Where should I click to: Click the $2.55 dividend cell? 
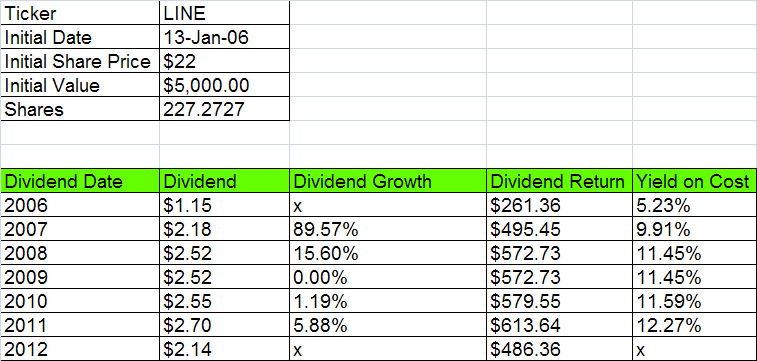(x=224, y=301)
